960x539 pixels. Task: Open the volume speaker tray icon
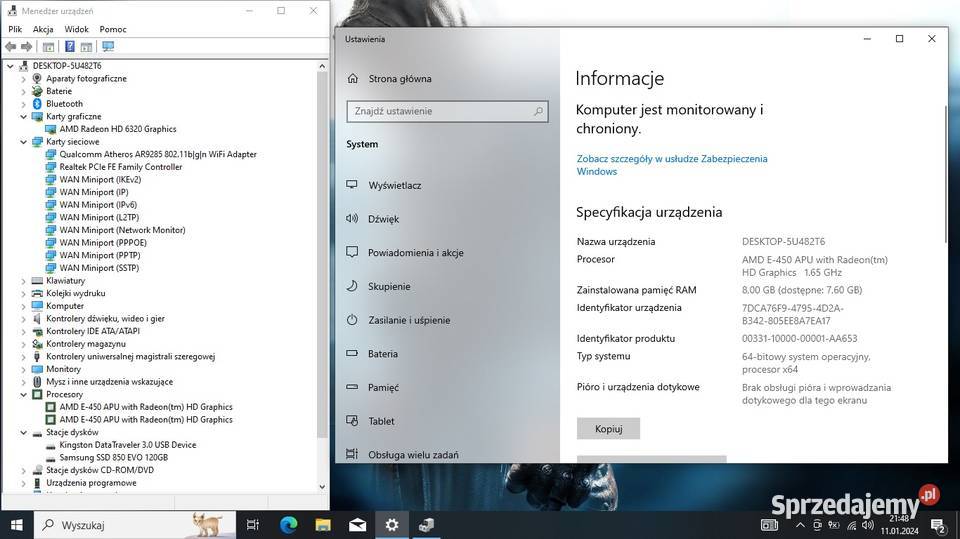click(x=868, y=525)
